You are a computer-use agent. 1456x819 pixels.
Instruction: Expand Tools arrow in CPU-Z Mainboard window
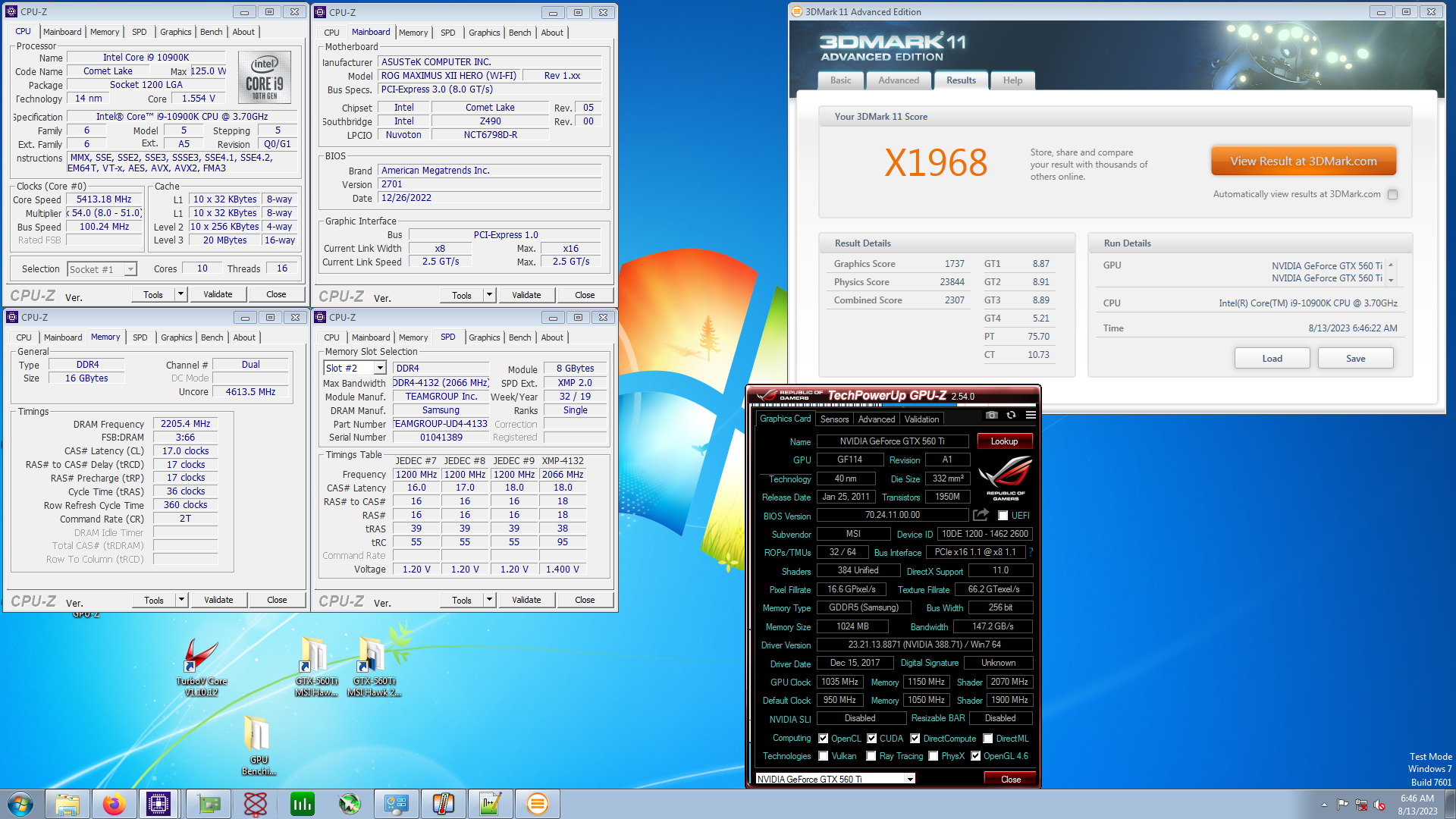point(489,295)
